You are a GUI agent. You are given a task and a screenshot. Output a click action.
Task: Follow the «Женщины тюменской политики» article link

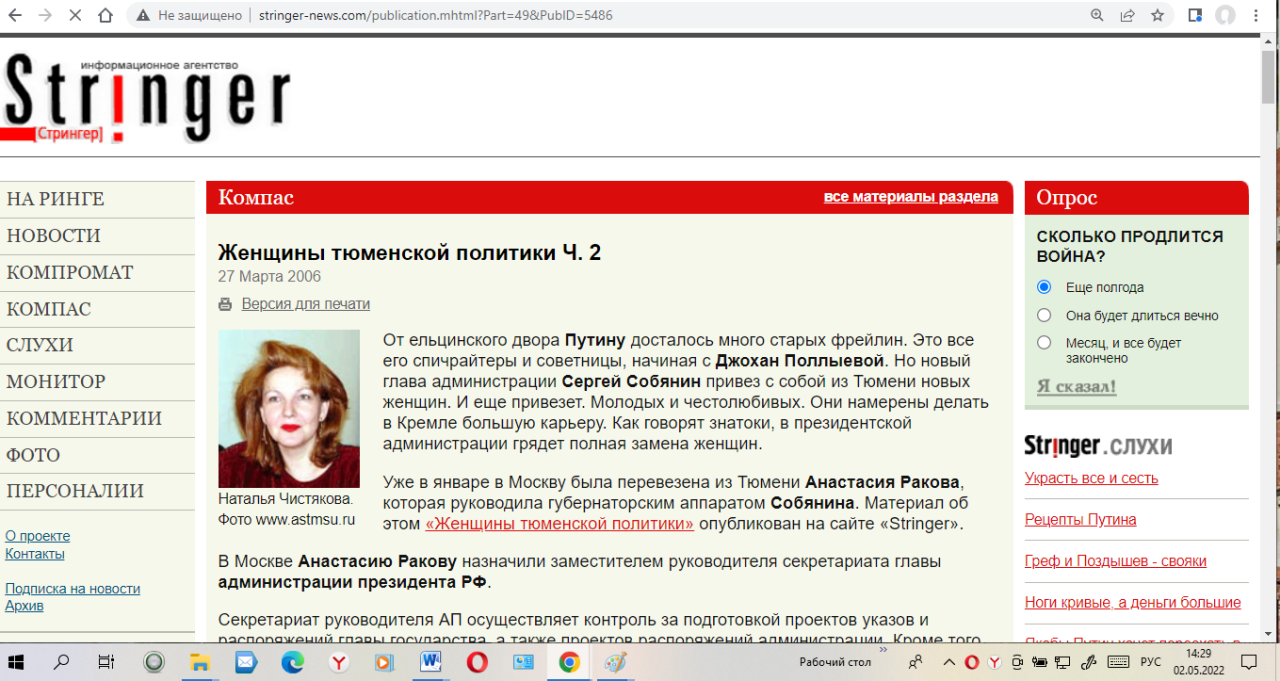(x=560, y=523)
